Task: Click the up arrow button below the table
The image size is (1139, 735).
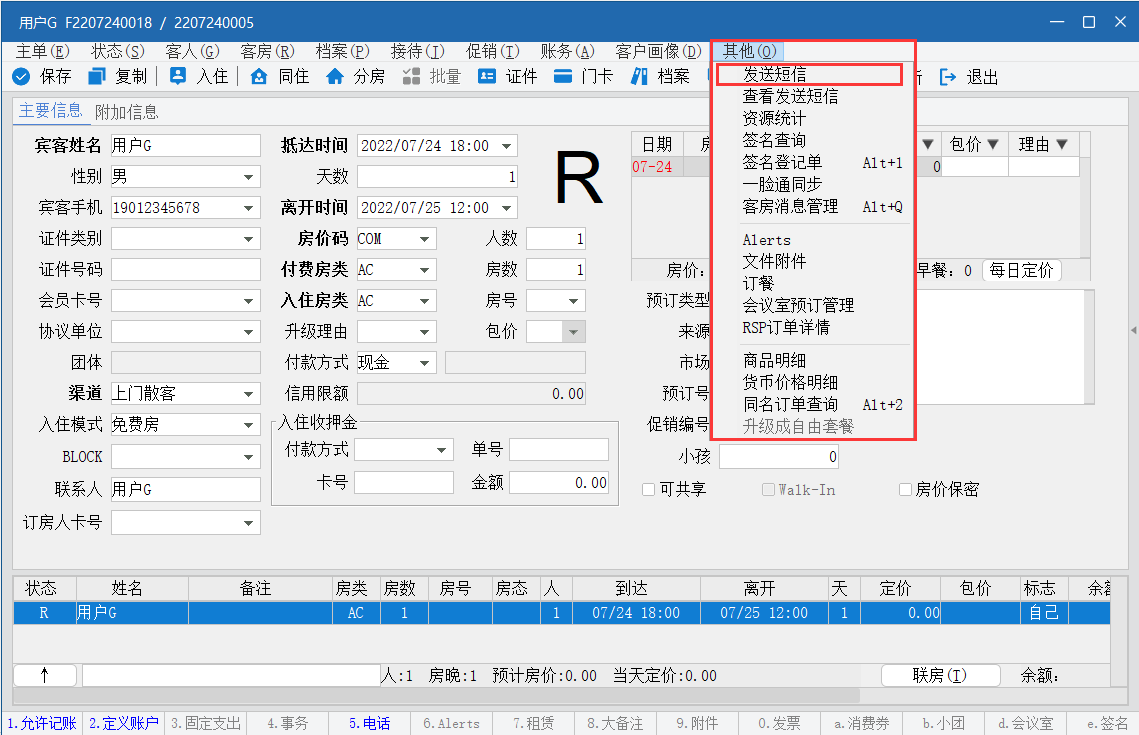Action: pyautogui.click(x=45, y=675)
